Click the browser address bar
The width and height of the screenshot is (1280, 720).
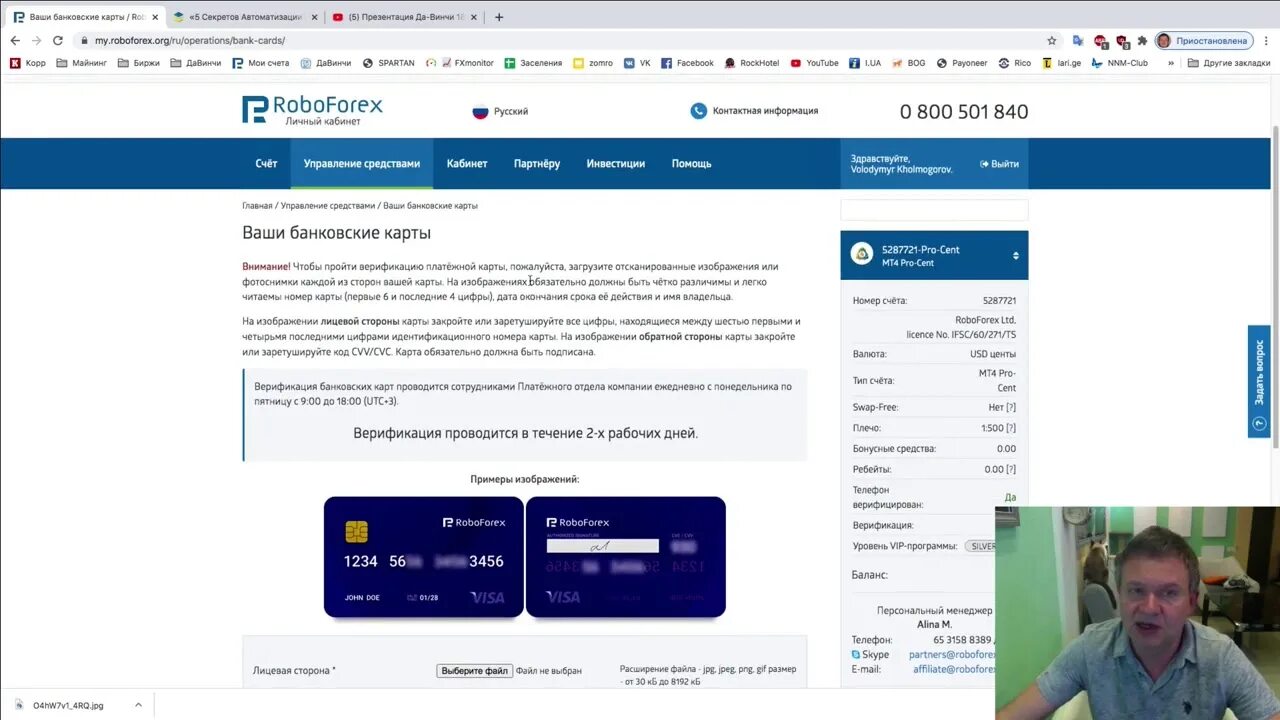[560, 41]
